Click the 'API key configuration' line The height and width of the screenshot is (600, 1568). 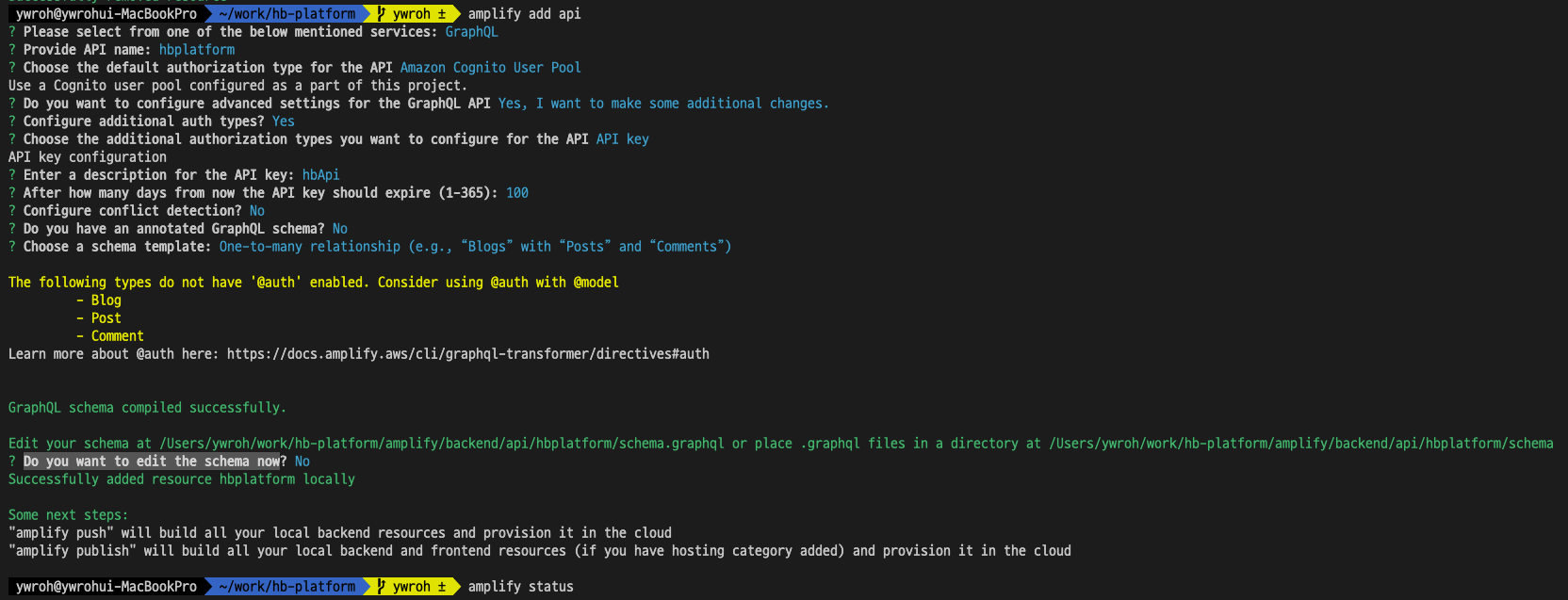tap(88, 157)
